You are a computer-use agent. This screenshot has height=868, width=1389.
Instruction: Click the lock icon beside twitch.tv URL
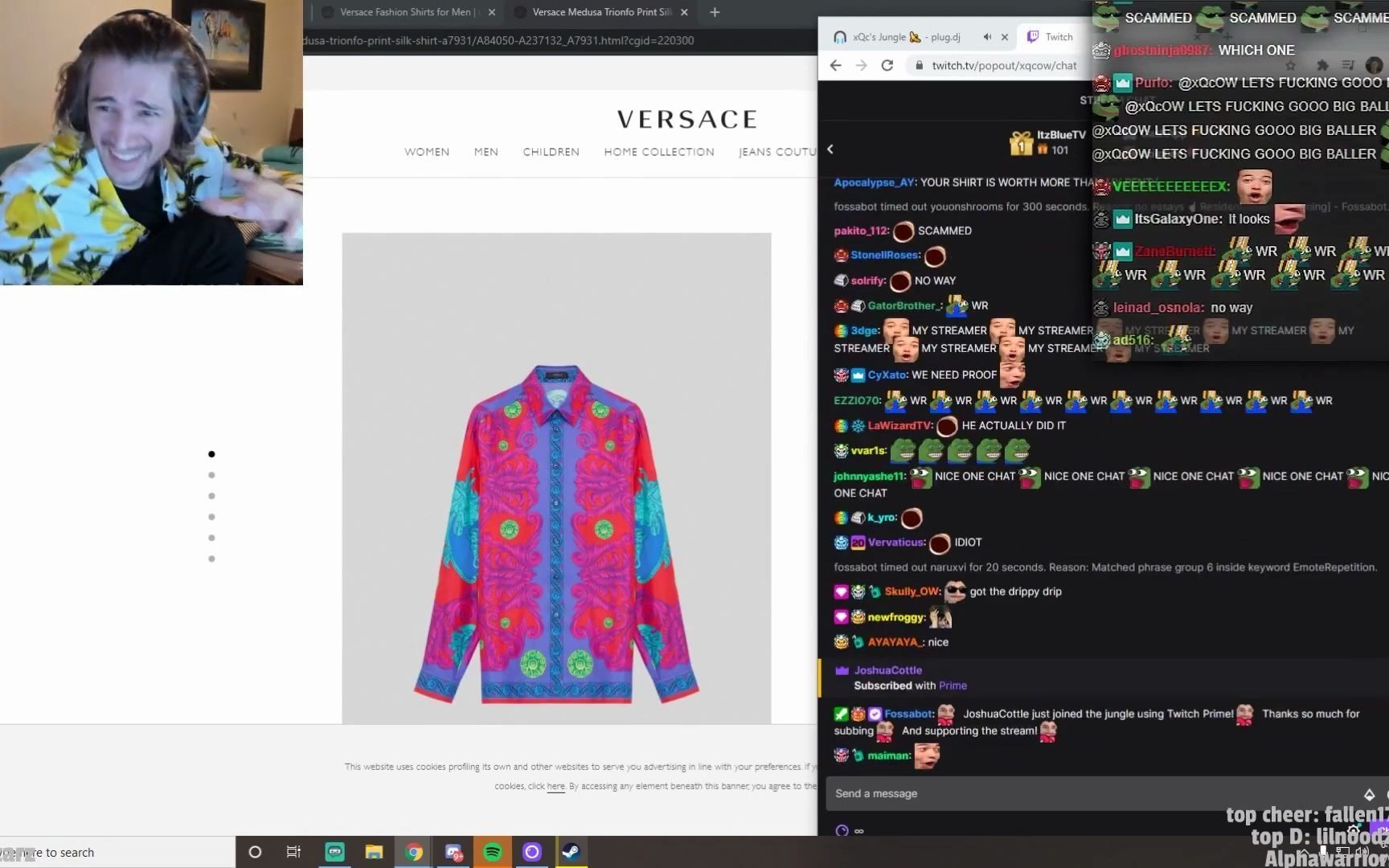920,66
